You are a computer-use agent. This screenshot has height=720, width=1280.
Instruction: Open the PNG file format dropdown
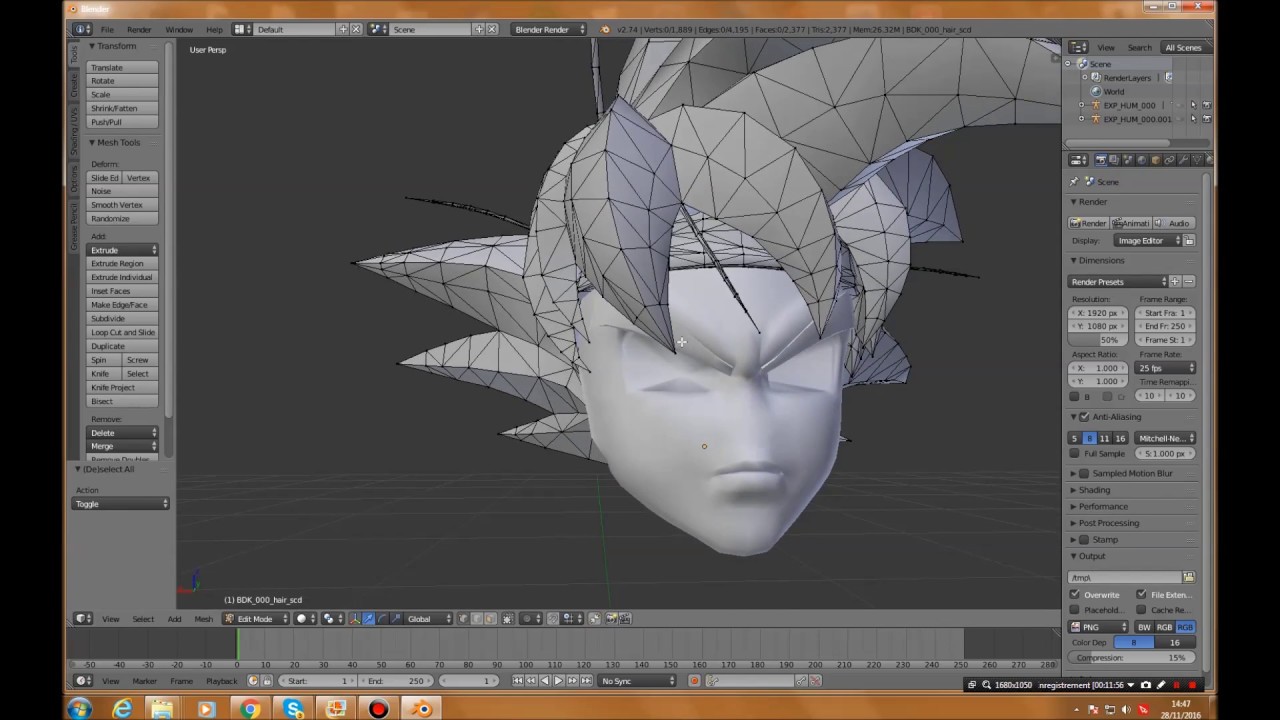(1099, 627)
